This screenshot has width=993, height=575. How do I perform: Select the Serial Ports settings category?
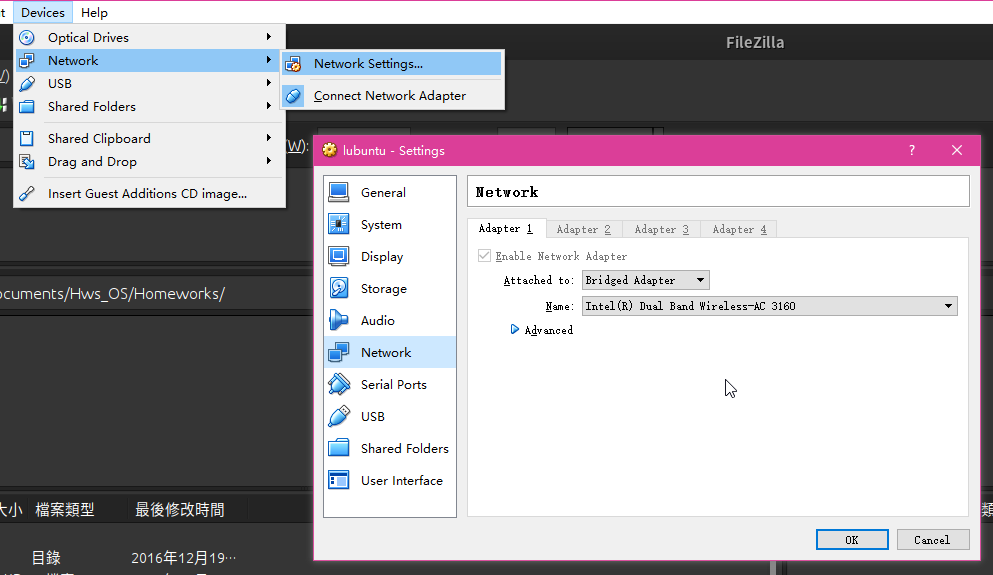[x=390, y=384]
